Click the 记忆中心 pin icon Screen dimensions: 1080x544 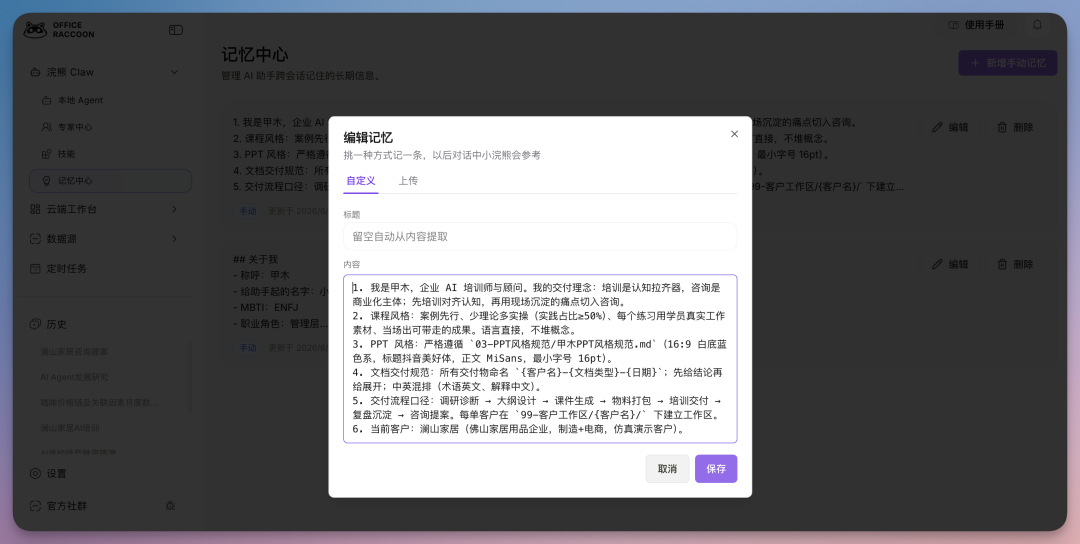pyautogui.click(x=46, y=180)
